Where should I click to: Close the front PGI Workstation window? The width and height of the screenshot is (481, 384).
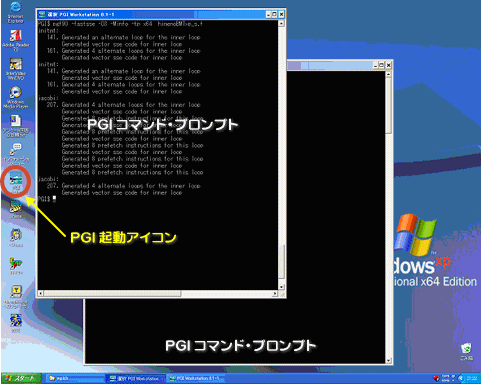pyautogui.click(x=281, y=14)
